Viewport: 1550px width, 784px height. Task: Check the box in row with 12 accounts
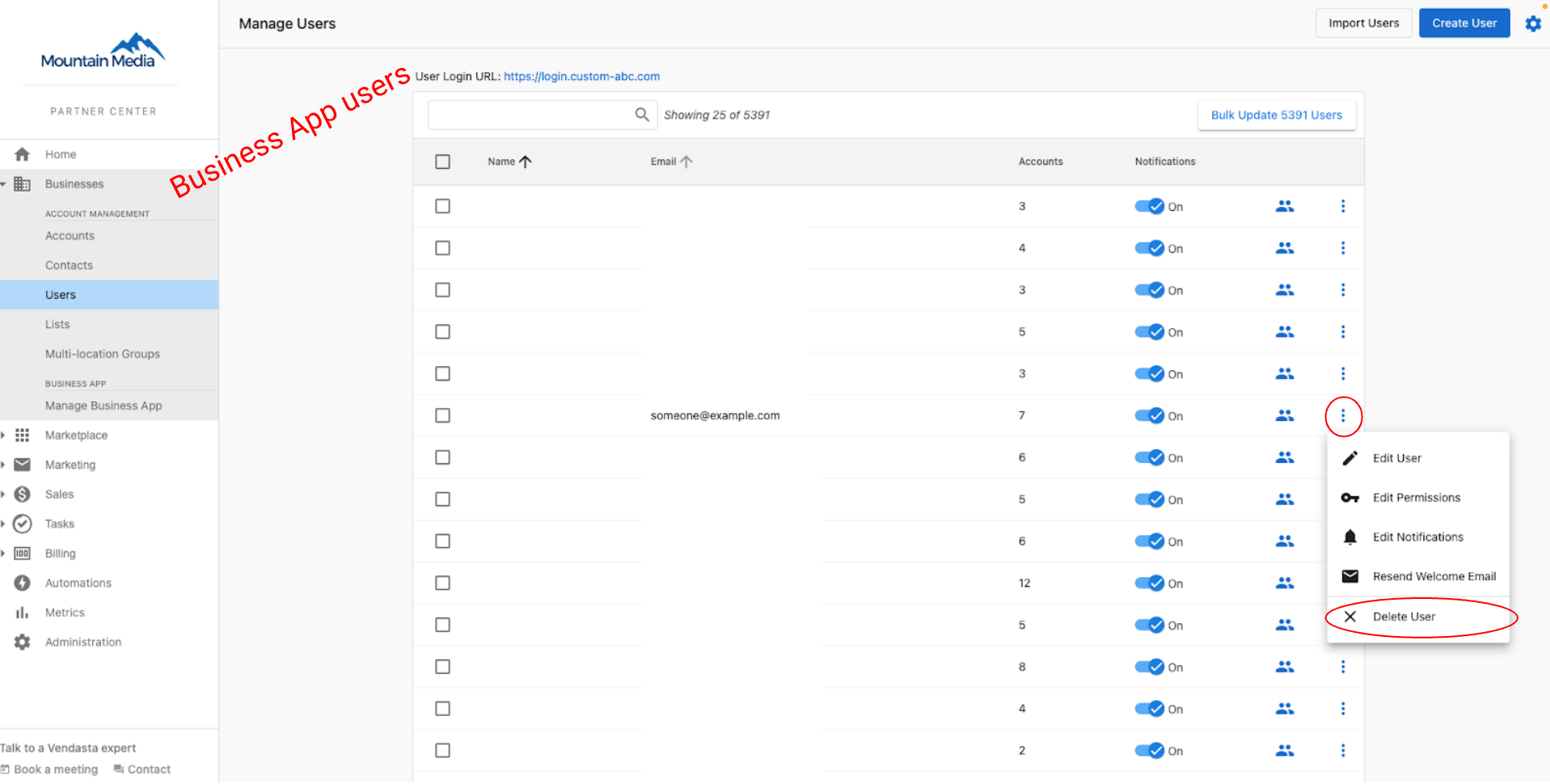tap(442, 583)
